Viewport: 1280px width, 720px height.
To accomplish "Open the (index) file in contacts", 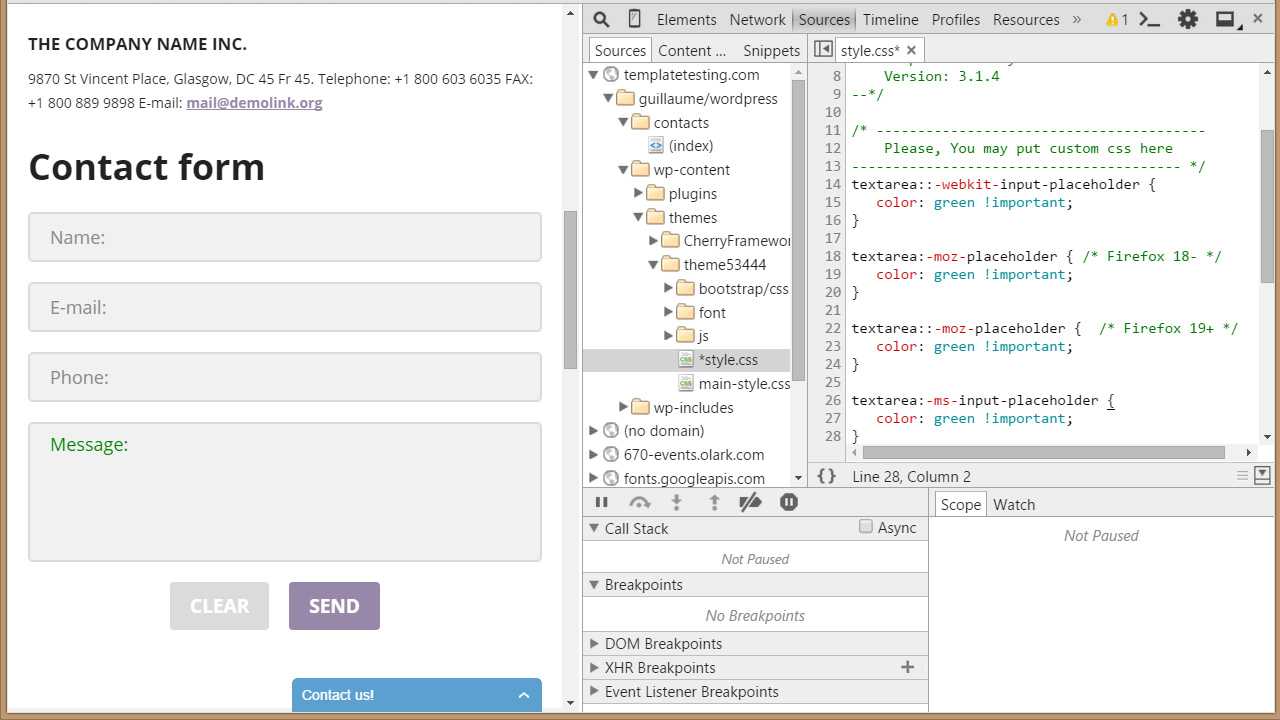I will coord(690,146).
